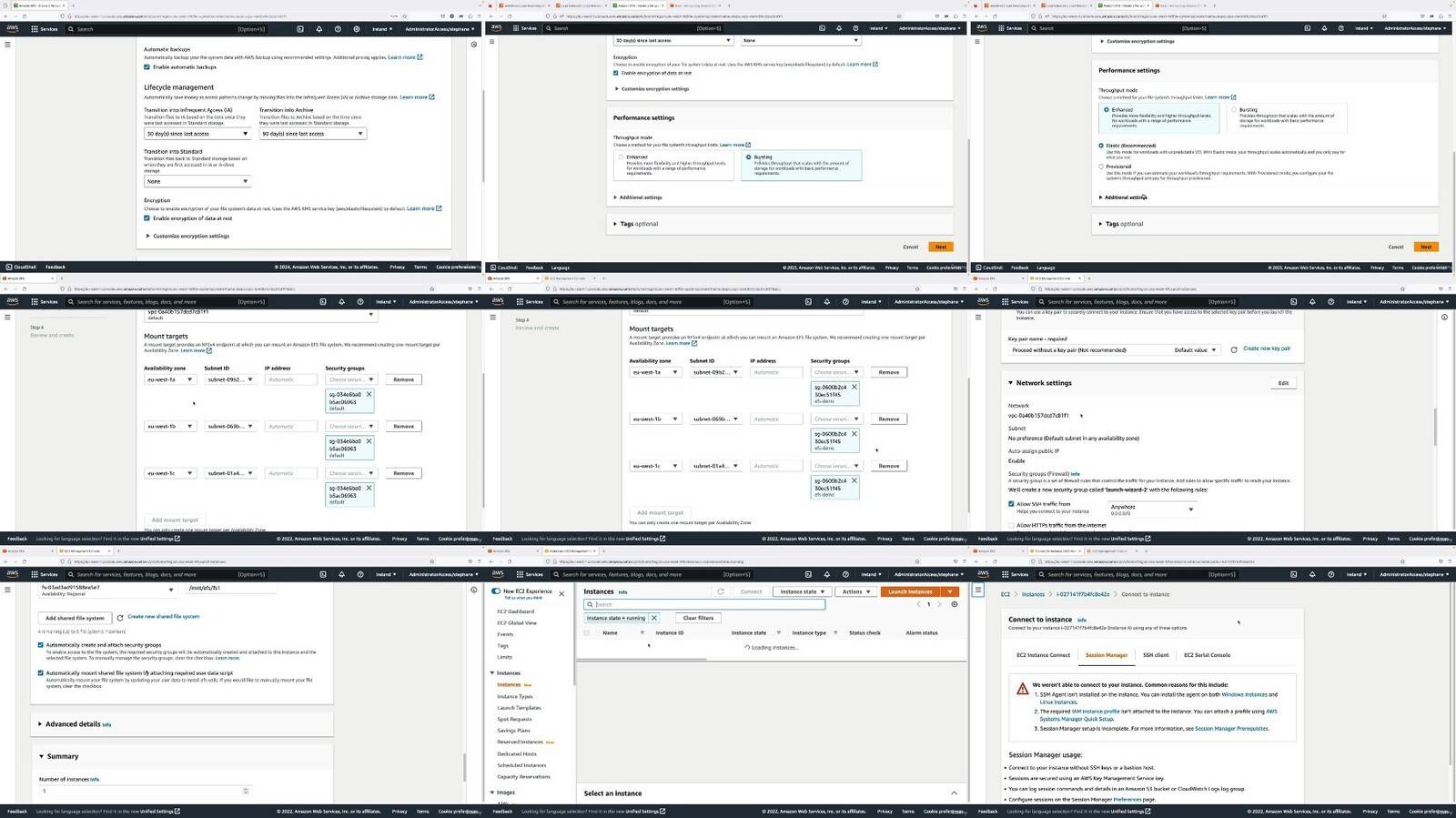
Task: Toggle Allow SSH traffic from checkbox
Action: tap(1011, 504)
